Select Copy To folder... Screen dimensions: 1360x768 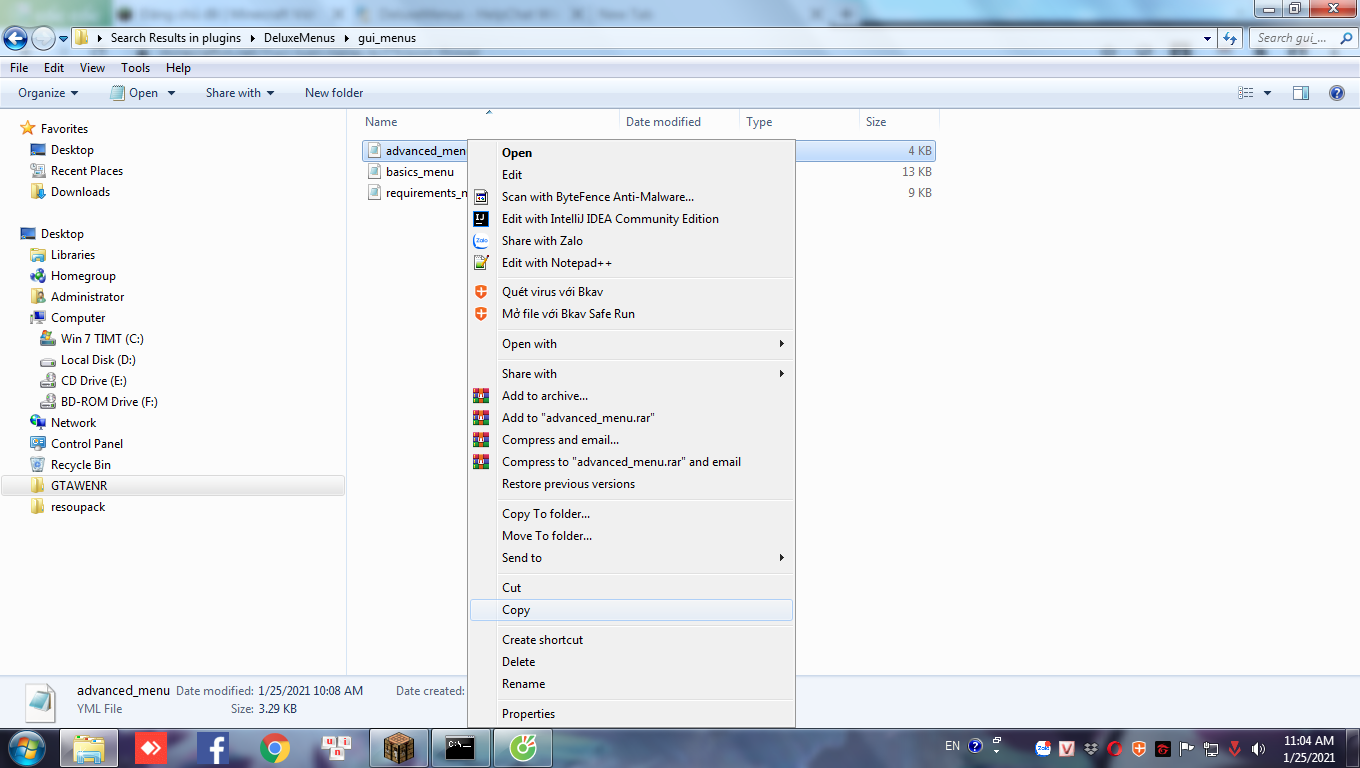631,514
